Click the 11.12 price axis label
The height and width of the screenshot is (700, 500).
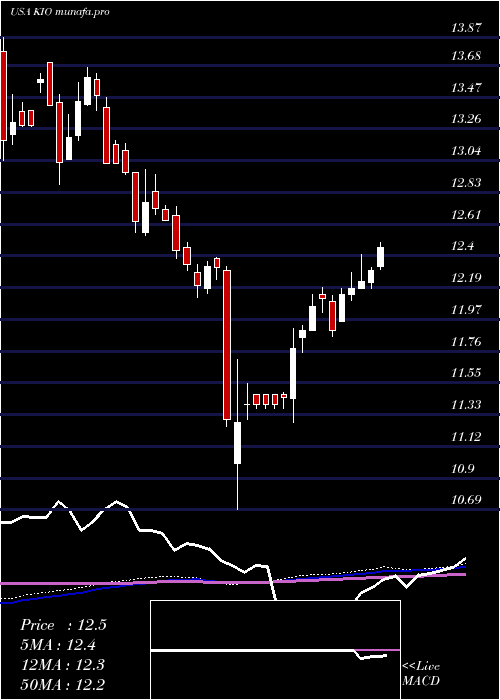pyautogui.click(x=466, y=437)
